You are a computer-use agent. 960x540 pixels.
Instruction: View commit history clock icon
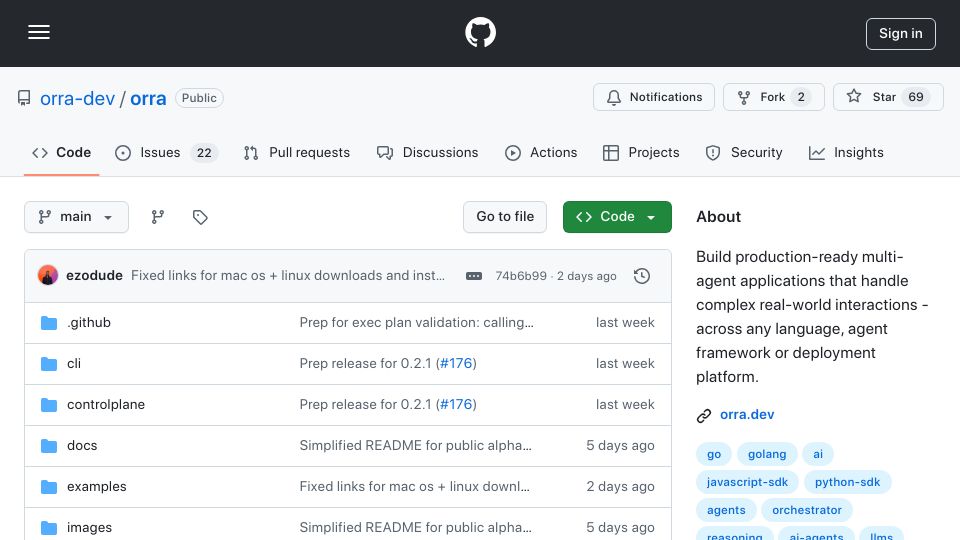pos(642,276)
